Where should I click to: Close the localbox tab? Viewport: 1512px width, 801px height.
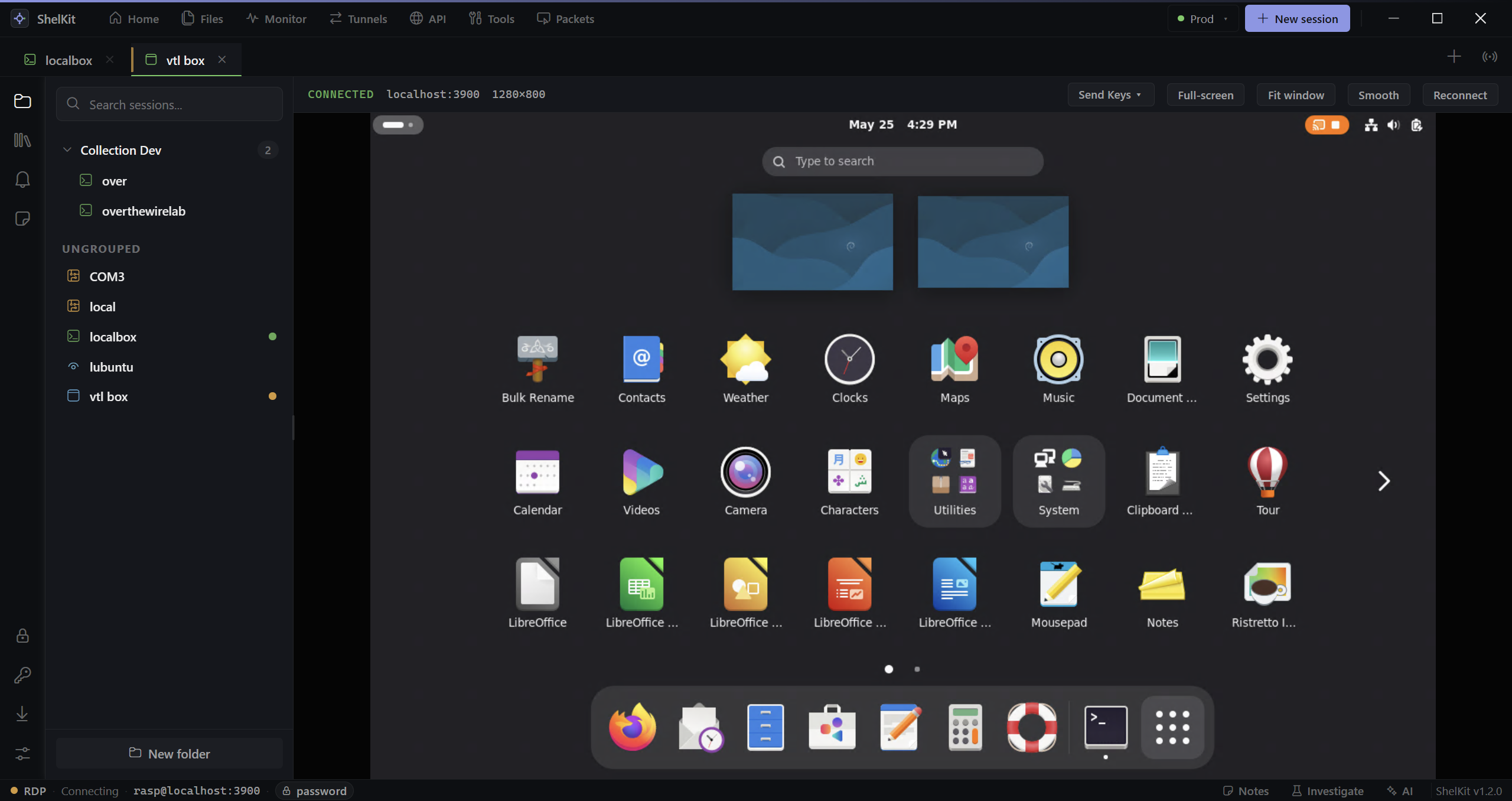[110, 60]
